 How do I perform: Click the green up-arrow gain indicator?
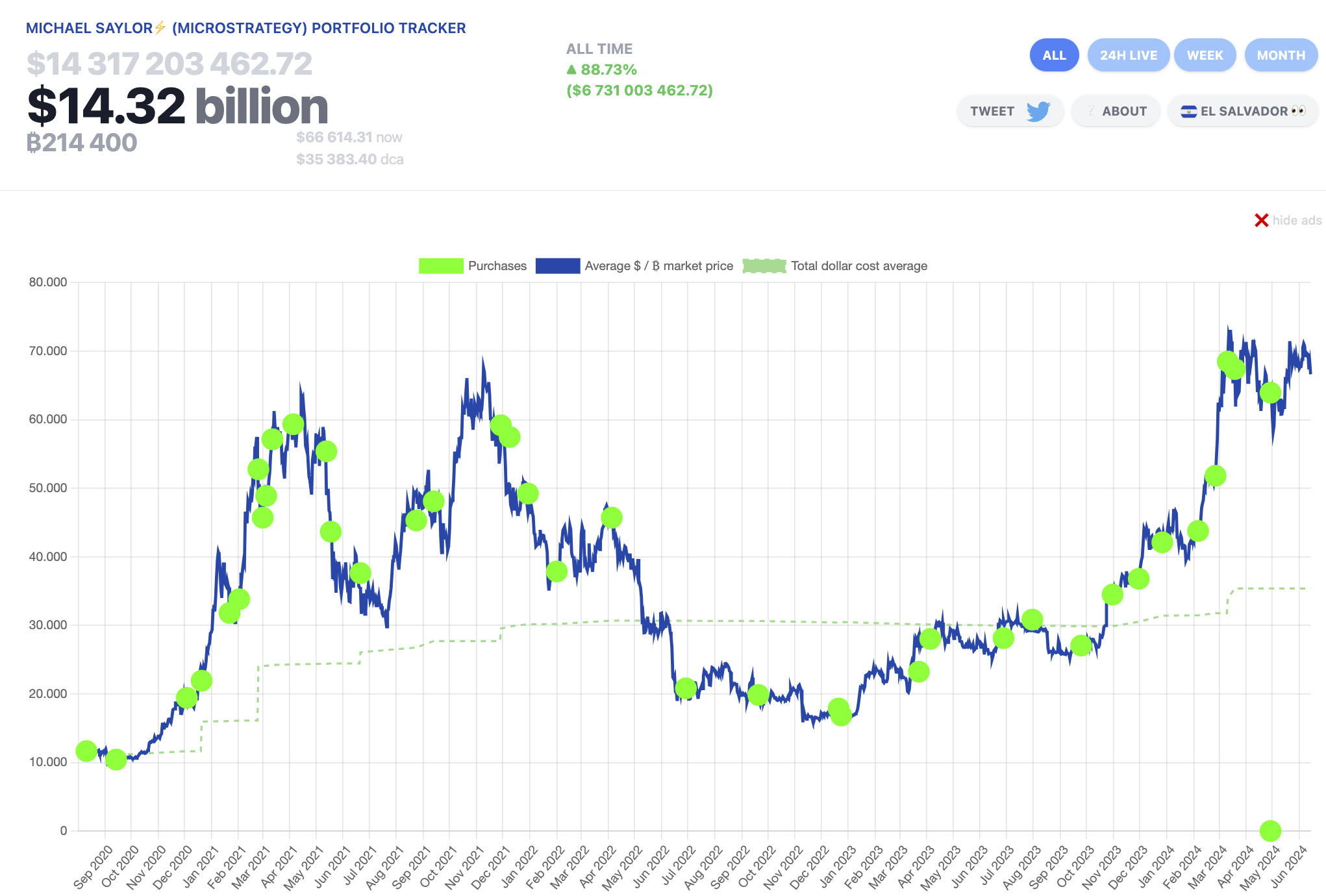coord(571,69)
